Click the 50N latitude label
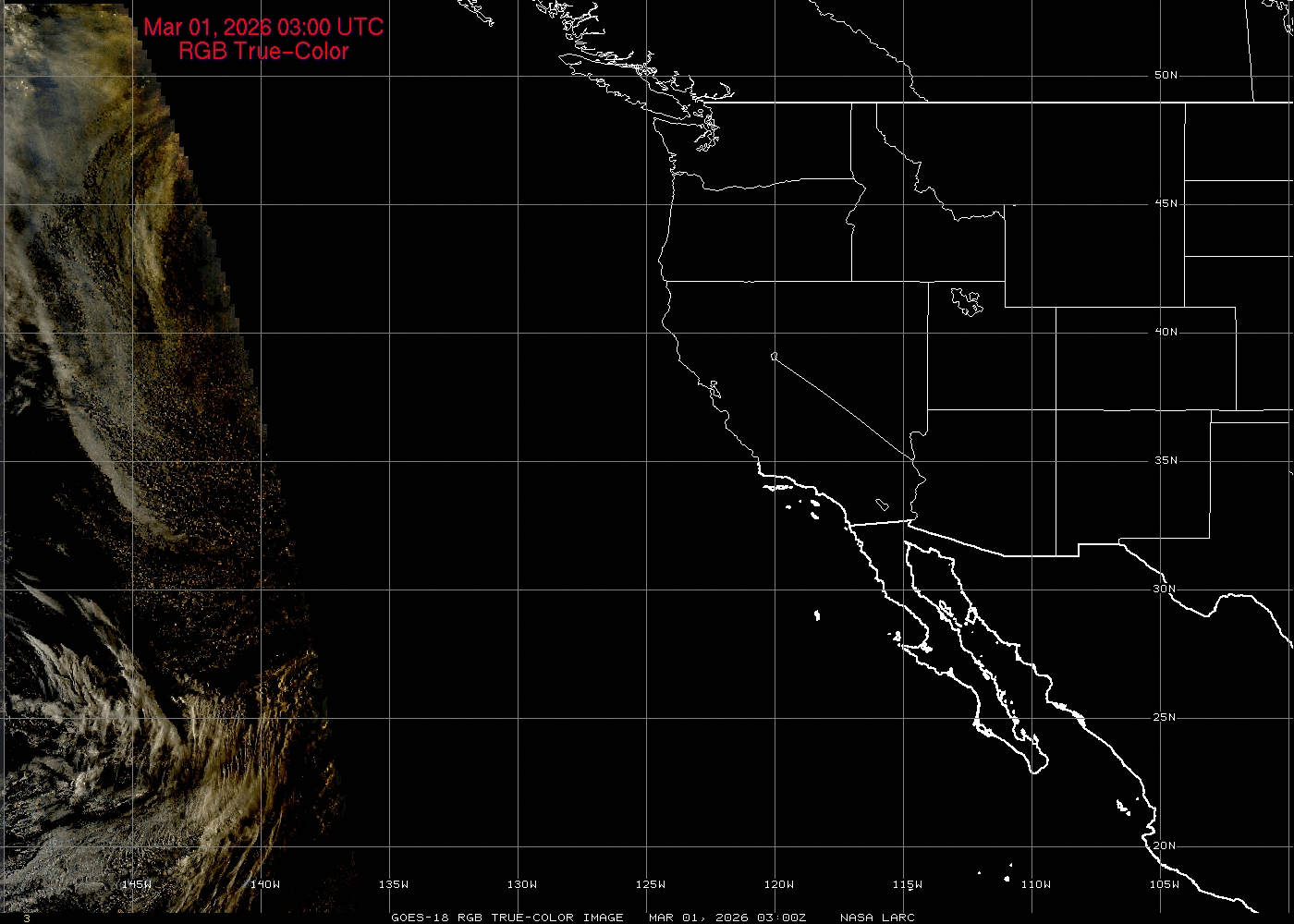Image resolution: width=1294 pixels, height=924 pixels. pyautogui.click(x=1166, y=76)
